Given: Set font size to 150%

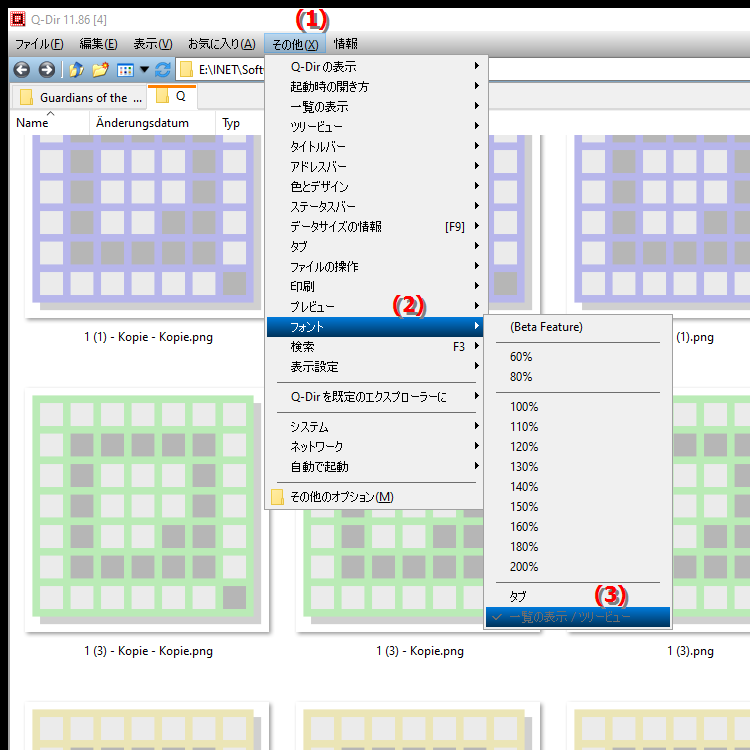Looking at the screenshot, I should [x=578, y=507].
